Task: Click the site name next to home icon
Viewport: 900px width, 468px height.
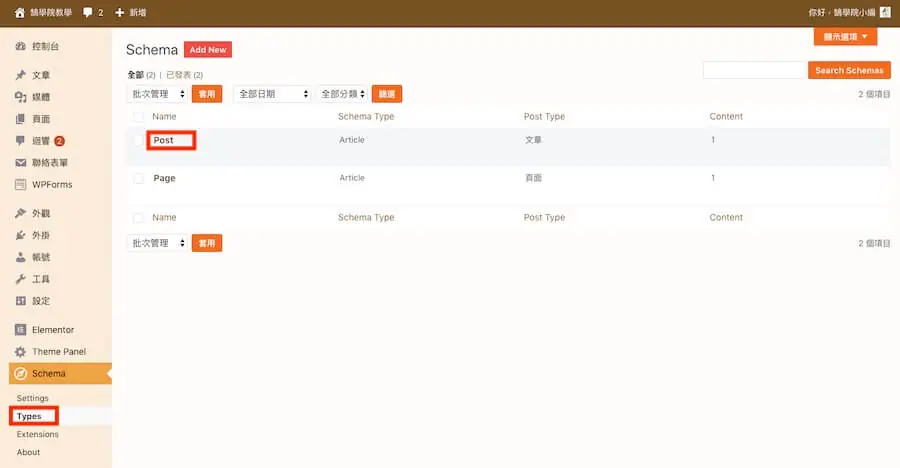Action: (51, 13)
